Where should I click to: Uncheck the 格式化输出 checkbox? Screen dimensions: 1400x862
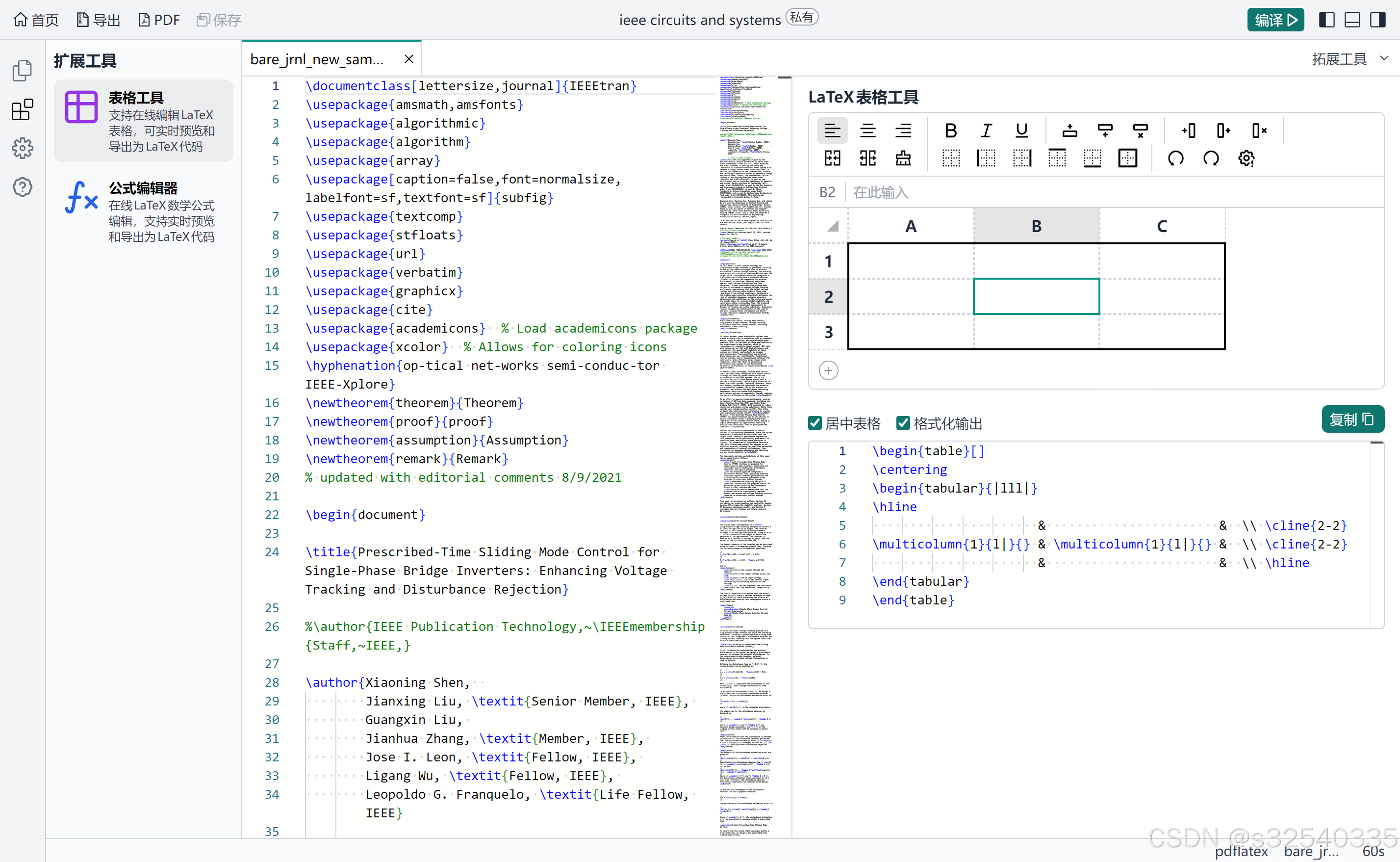(x=903, y=423)
